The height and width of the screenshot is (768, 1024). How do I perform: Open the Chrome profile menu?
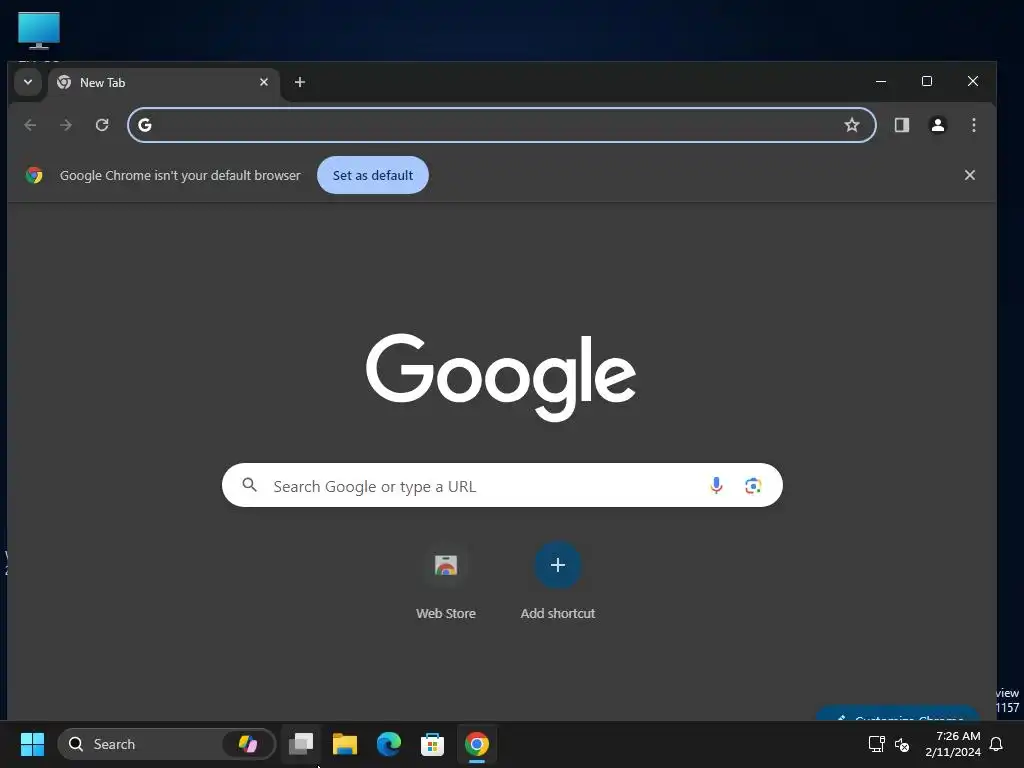[x=938, y=125]
